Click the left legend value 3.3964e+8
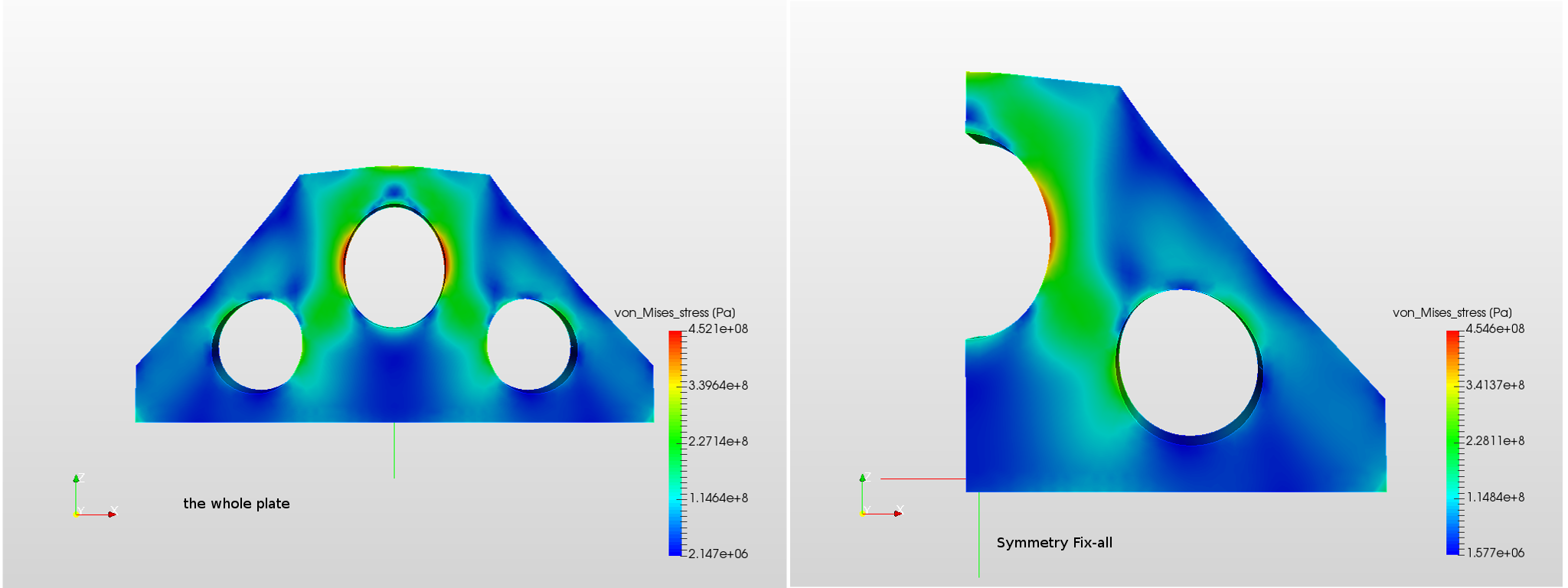Viewport: 1568px width, 588px height. coord(718,385)
